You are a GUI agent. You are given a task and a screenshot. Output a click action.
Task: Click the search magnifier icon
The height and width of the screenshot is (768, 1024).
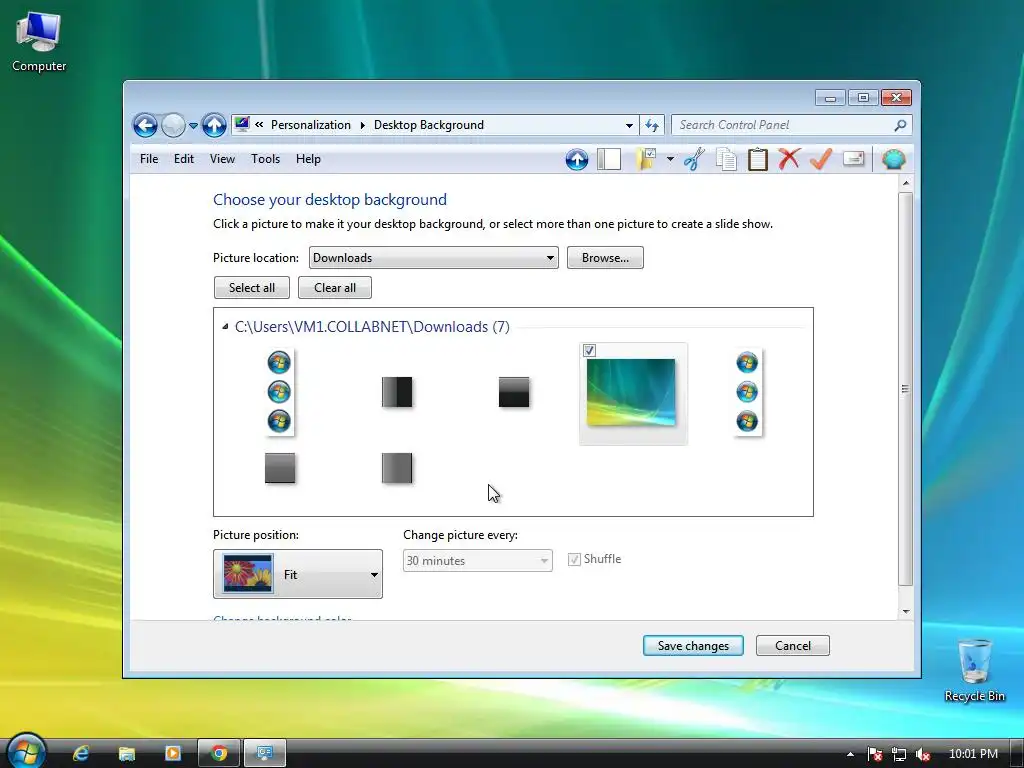pyautogui.click(x=900, y=125)
